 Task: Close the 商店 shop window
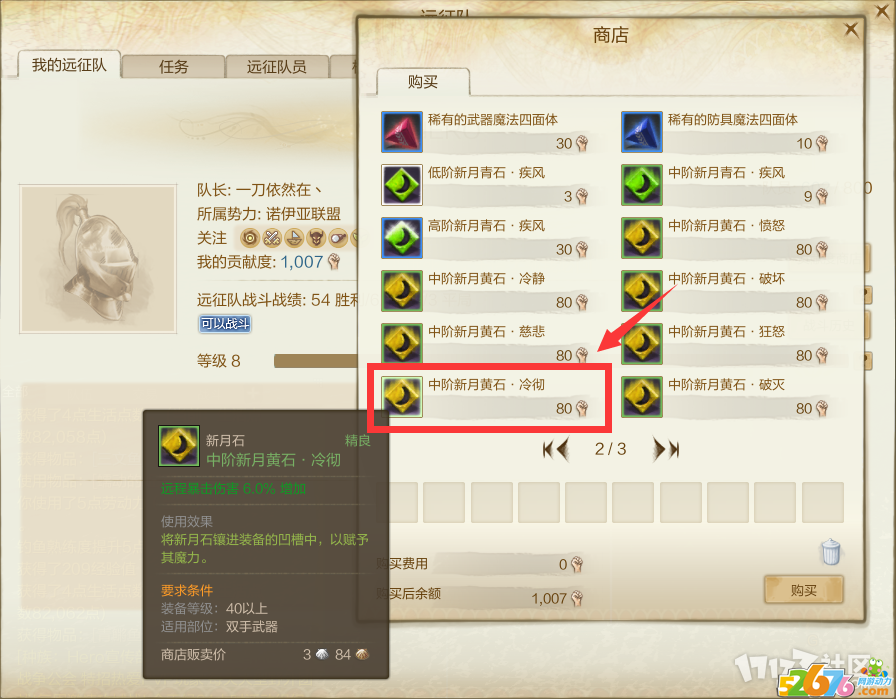click(x=851, y=29)
